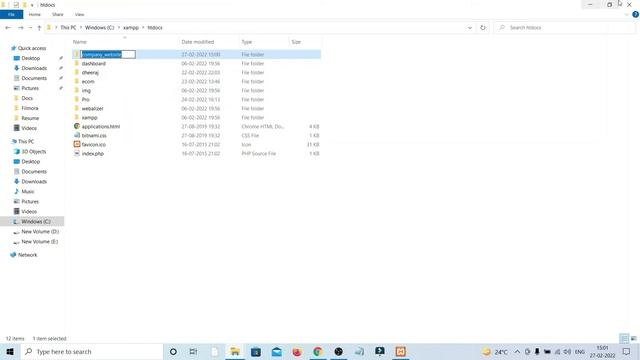This screenshot has width=640, height=360.
Task: Expand the chevron after xampp breadcrumb
Action: [x=143, y=28]
